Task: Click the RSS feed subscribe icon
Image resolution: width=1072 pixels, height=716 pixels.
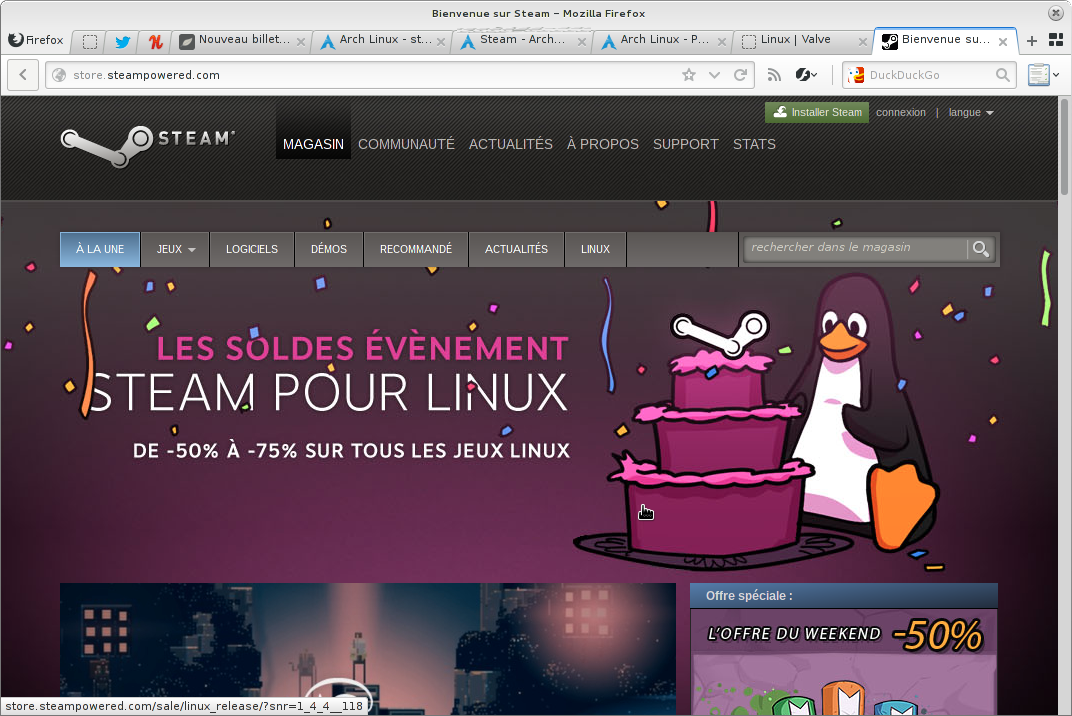Action: (774, 75)
